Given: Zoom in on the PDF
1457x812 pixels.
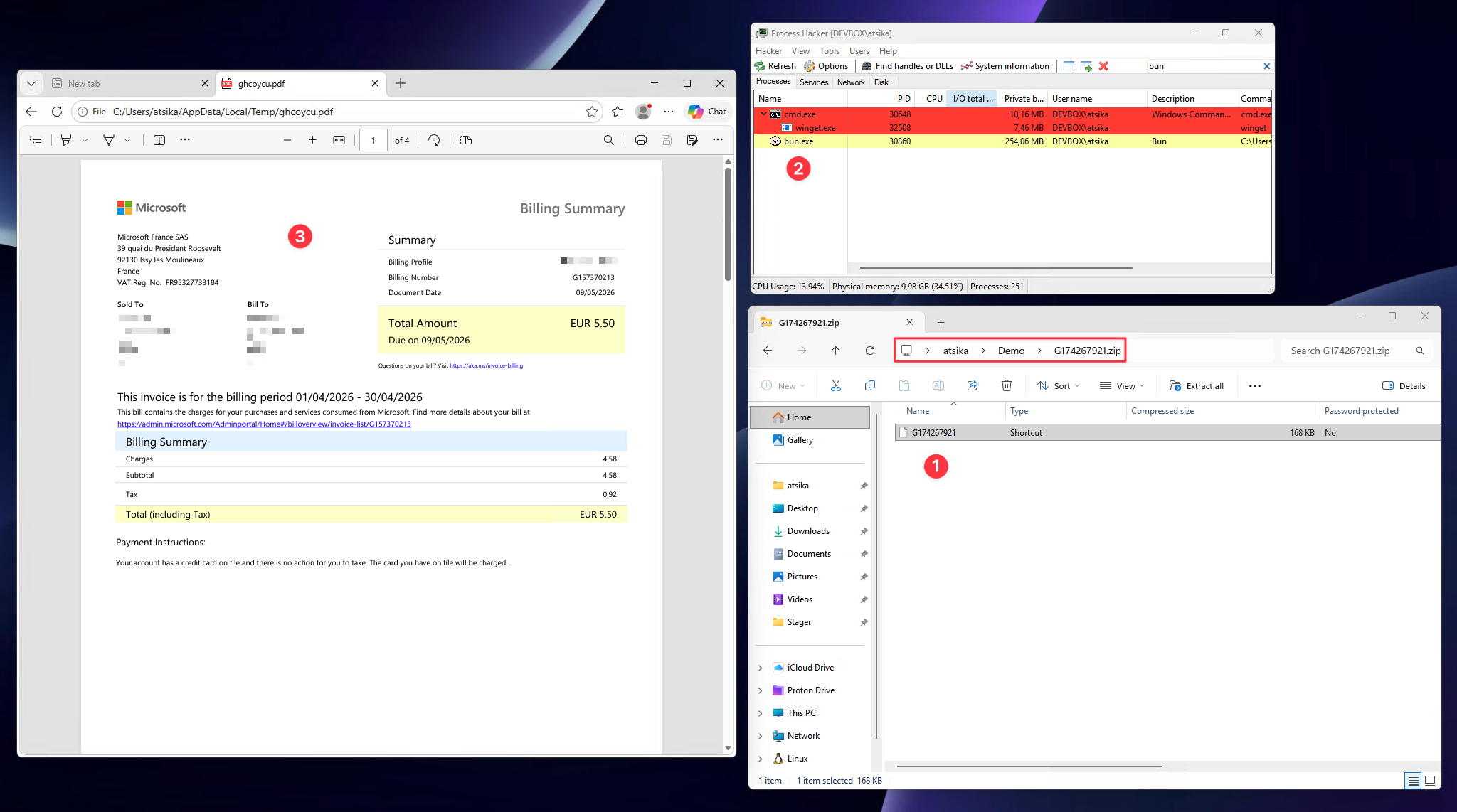Looking at the screenshot, I should [312, 140].
